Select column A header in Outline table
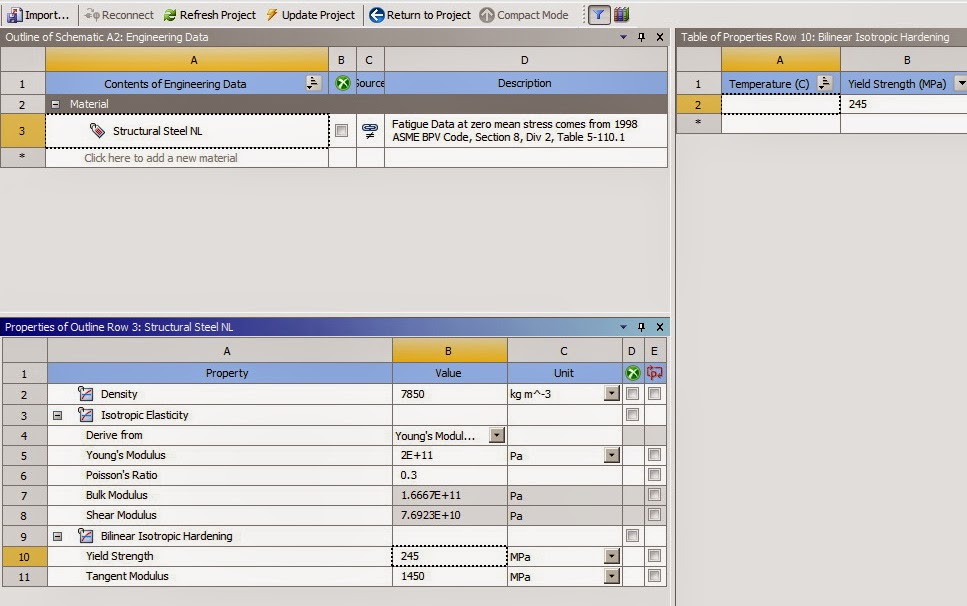This screenshot has width=967, height=606. click(187, 60)
